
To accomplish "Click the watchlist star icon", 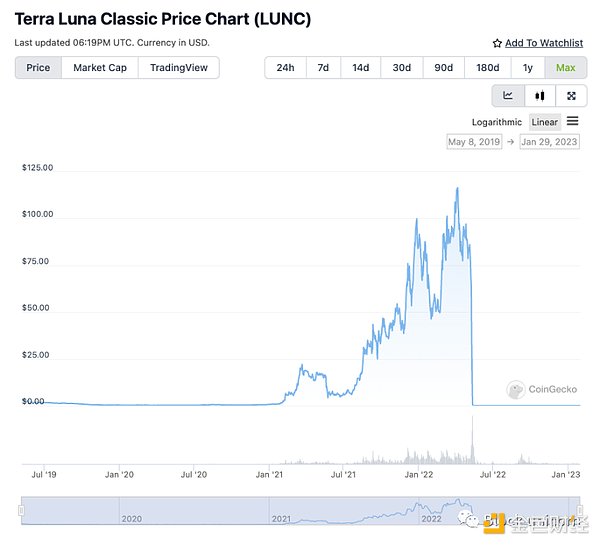I will click(x=497, y=43).
